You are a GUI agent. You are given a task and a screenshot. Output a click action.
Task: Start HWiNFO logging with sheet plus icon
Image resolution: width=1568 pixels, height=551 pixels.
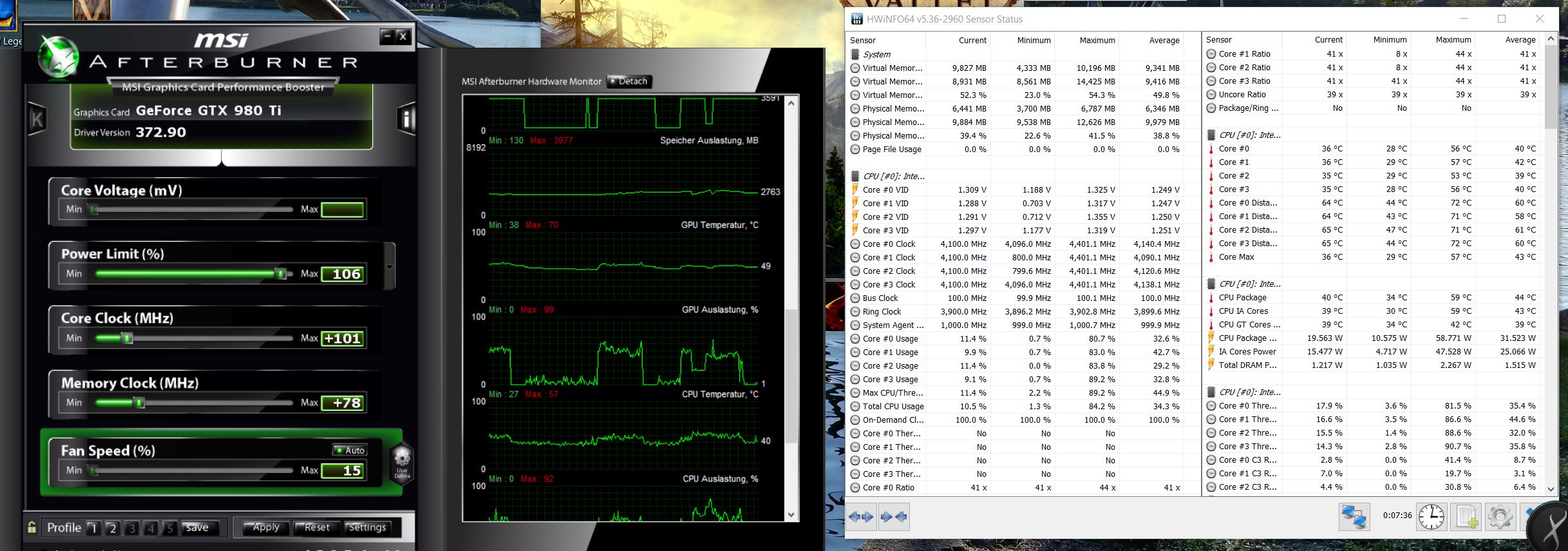pos(1467,516)
